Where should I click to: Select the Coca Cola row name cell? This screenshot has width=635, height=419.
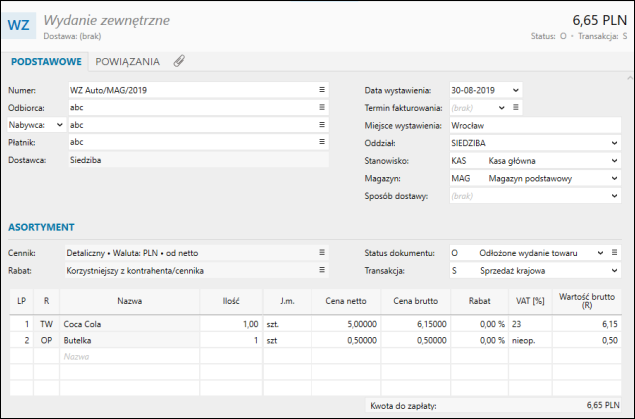click(126, 324)
